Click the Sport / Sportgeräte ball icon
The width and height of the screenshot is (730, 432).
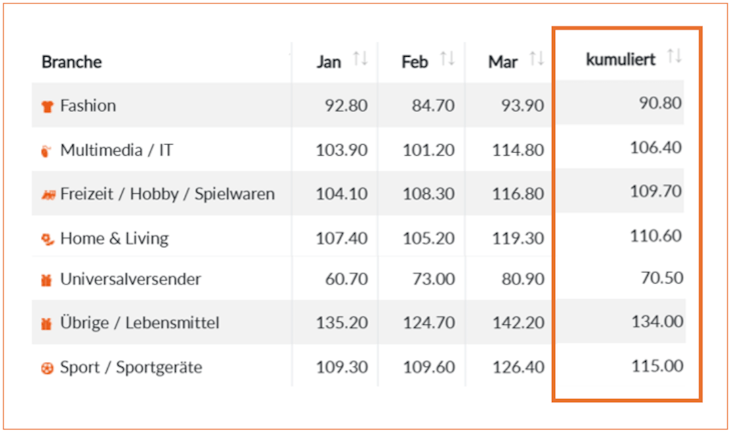[47, 369]
